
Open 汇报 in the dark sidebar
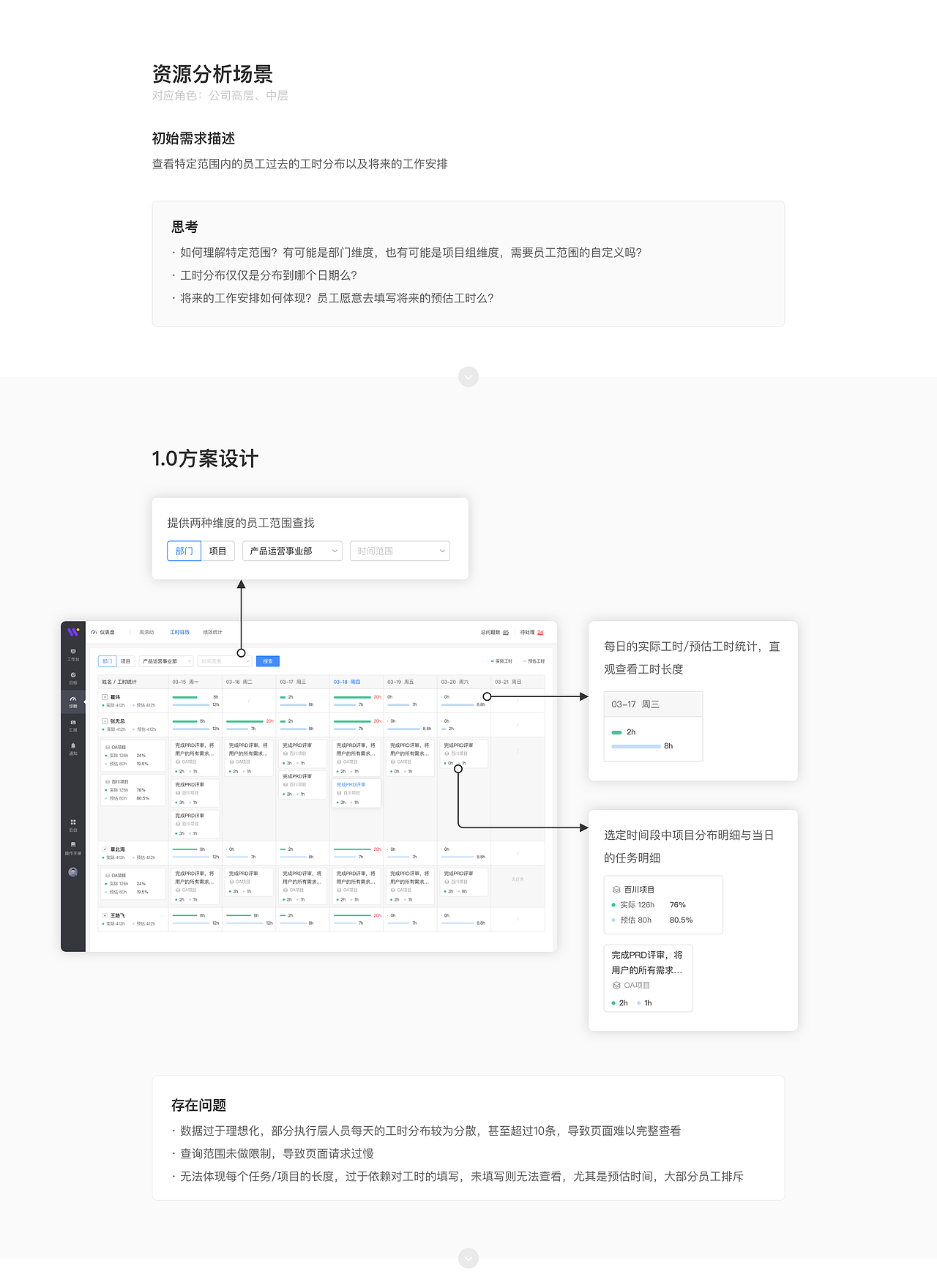point(73,726)
